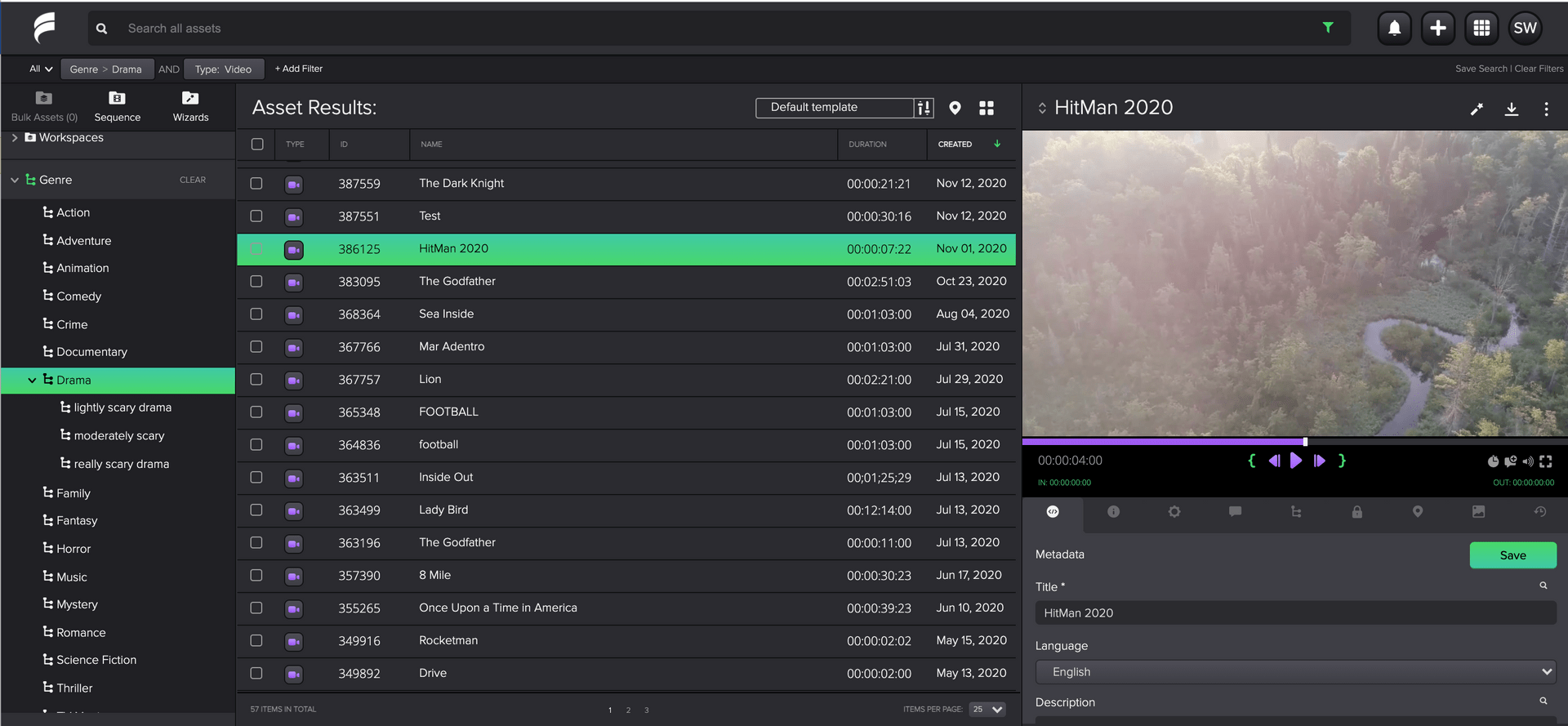The width and height of the screenshot is (1568, 726).
Task: Click the green search filter funnel icon
Action: pos(1328,28)
